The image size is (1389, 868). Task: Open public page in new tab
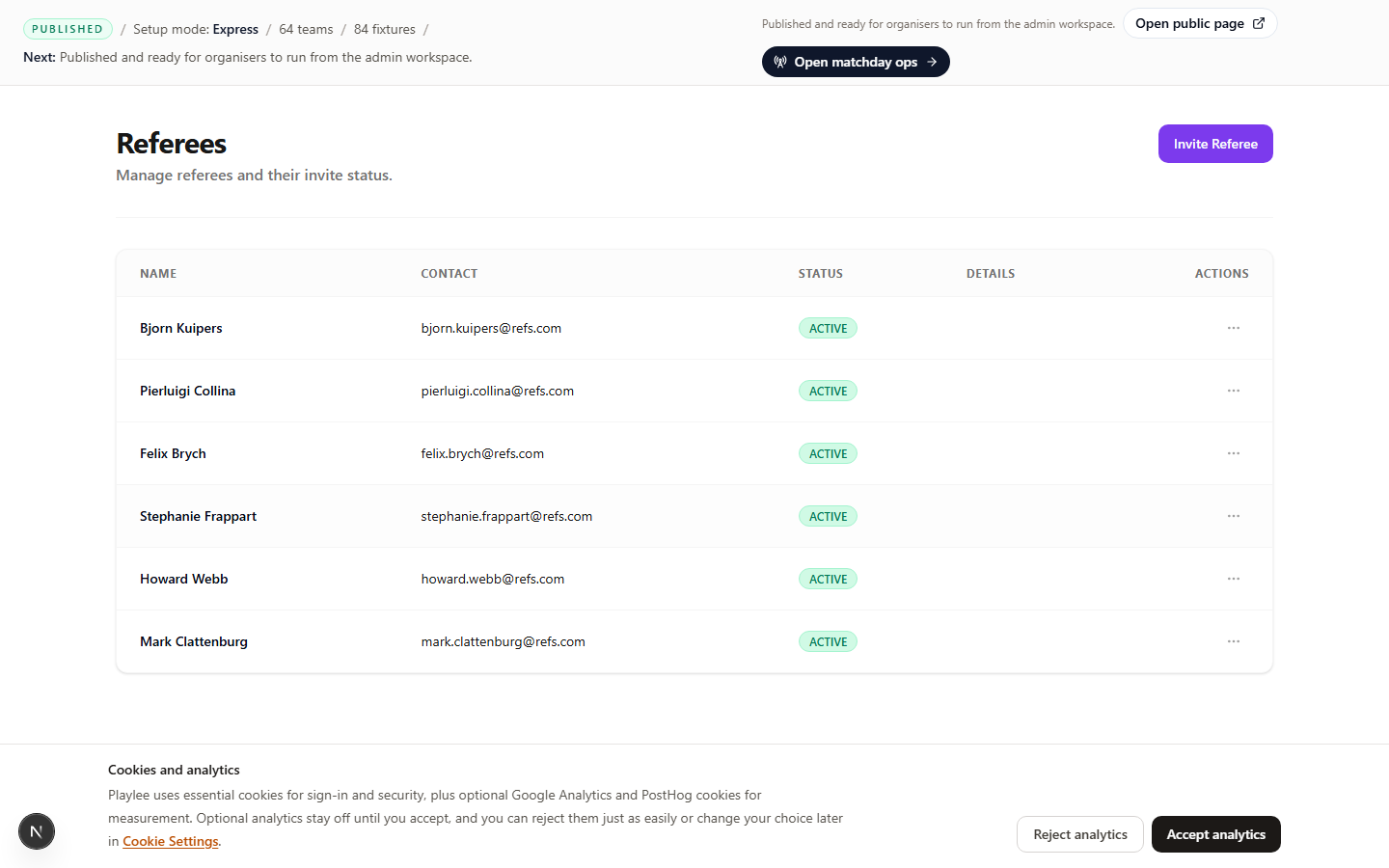1199,23
